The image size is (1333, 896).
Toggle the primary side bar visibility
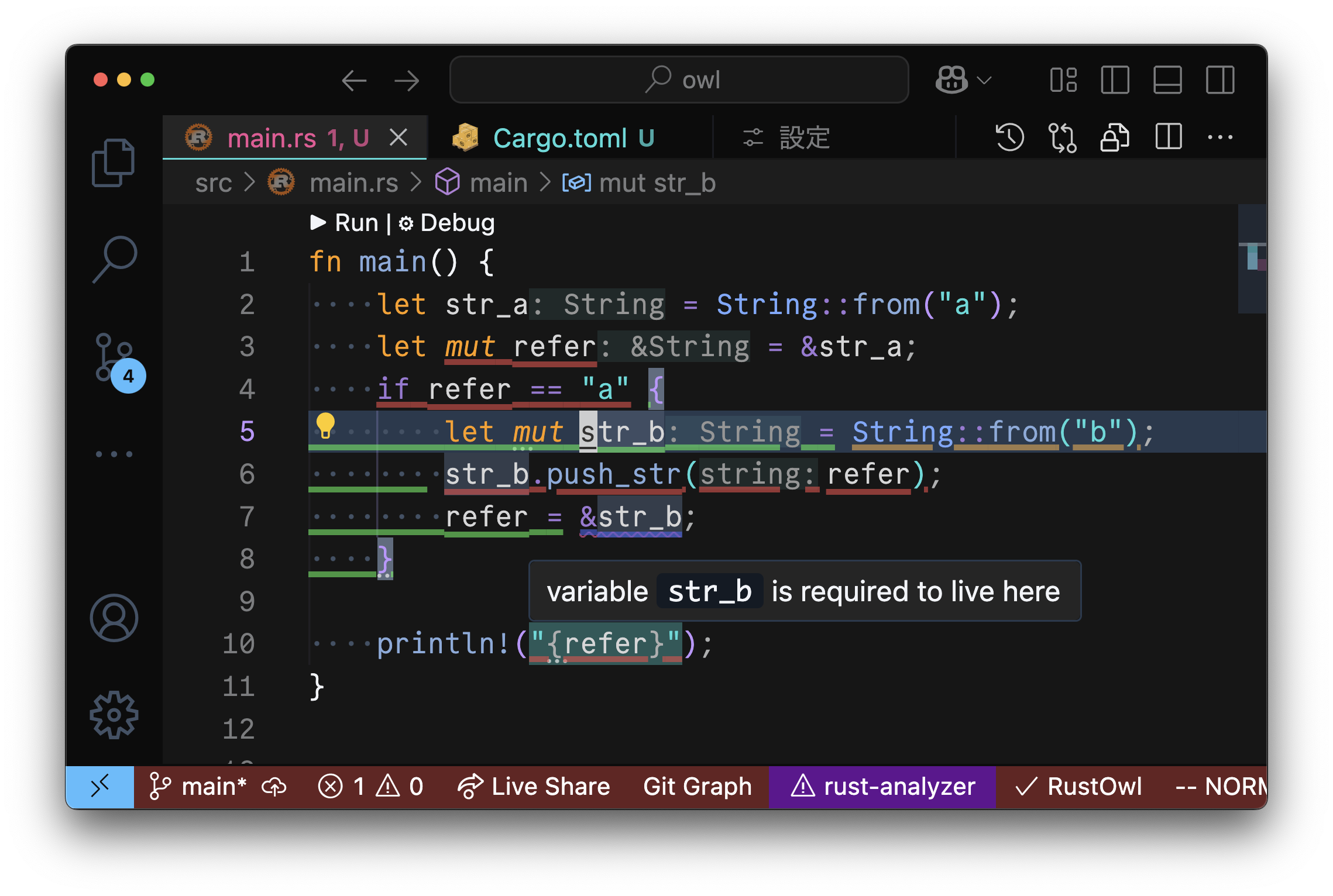pyautogui.click(x=1115, y=80)
